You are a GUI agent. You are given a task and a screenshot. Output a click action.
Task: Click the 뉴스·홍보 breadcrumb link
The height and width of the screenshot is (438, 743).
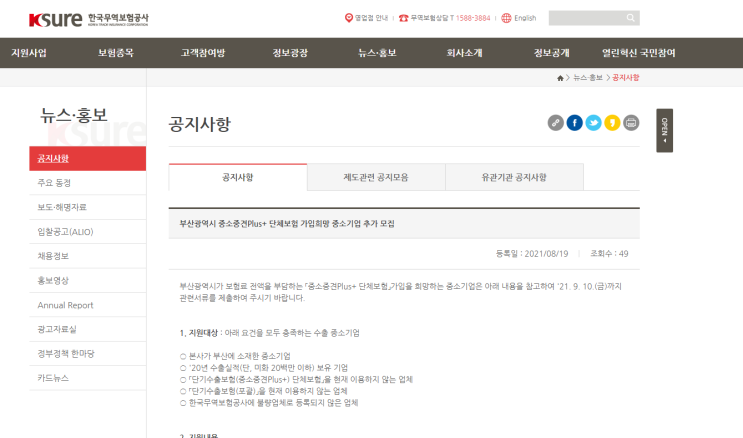588,78
